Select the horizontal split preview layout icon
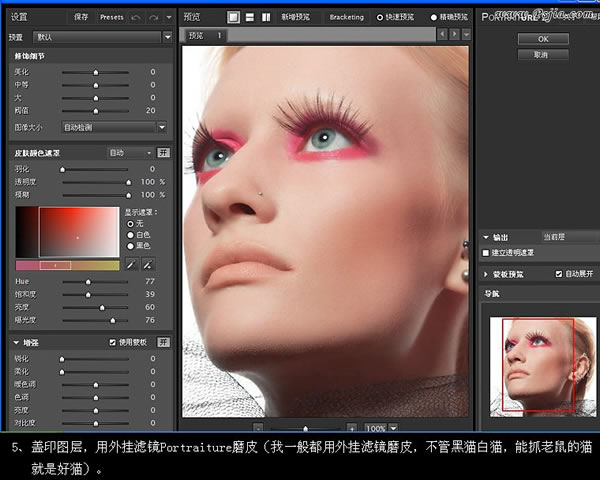 tap(250, 17)
